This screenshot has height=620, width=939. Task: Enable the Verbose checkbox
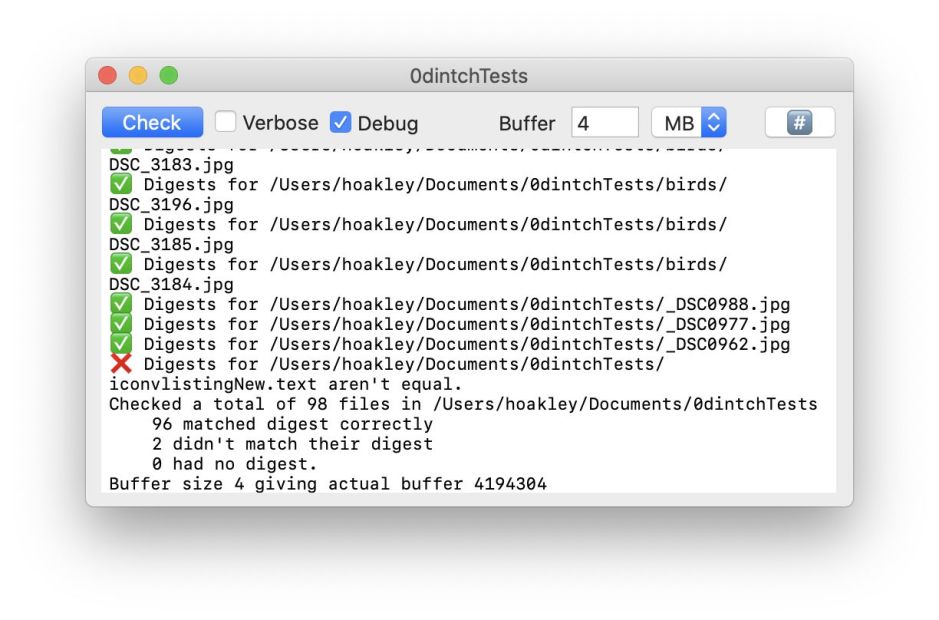click(226, 123)
